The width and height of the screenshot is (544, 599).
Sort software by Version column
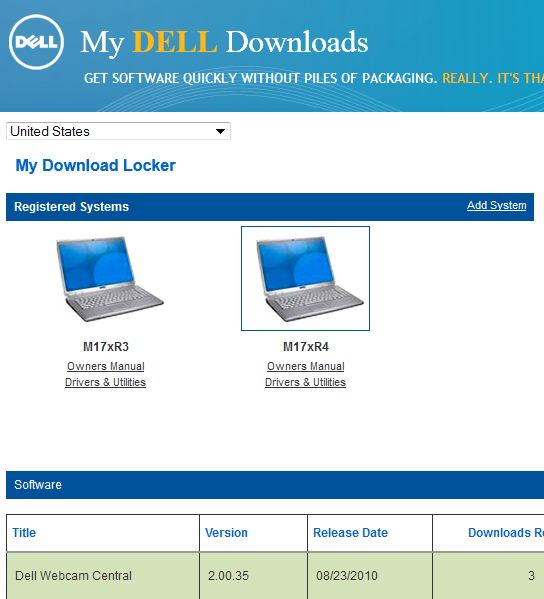pos(227,533)
